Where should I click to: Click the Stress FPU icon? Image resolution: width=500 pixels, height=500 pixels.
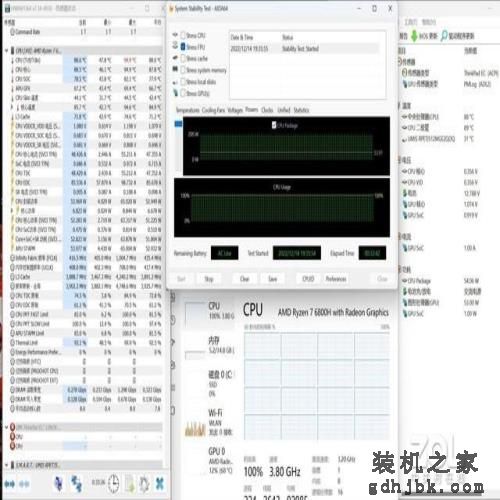click(175, 46)
